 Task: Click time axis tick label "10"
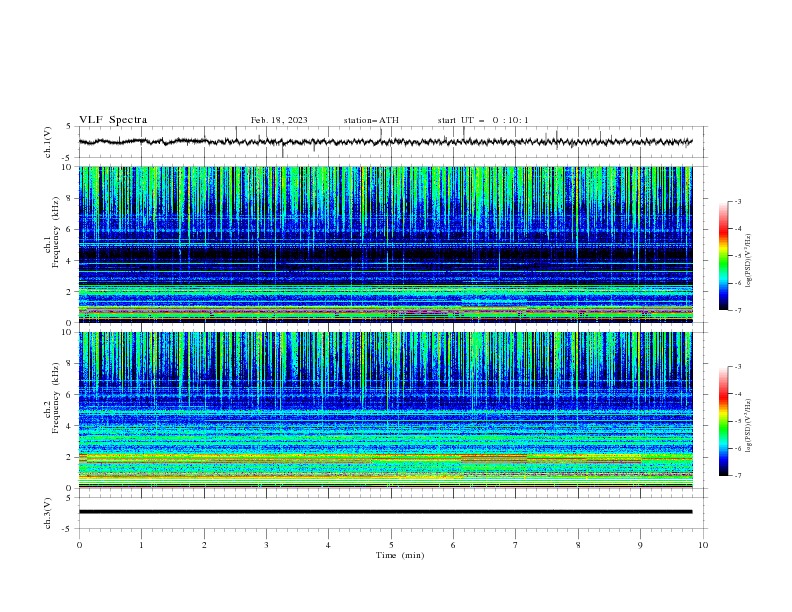click(703, 545)
